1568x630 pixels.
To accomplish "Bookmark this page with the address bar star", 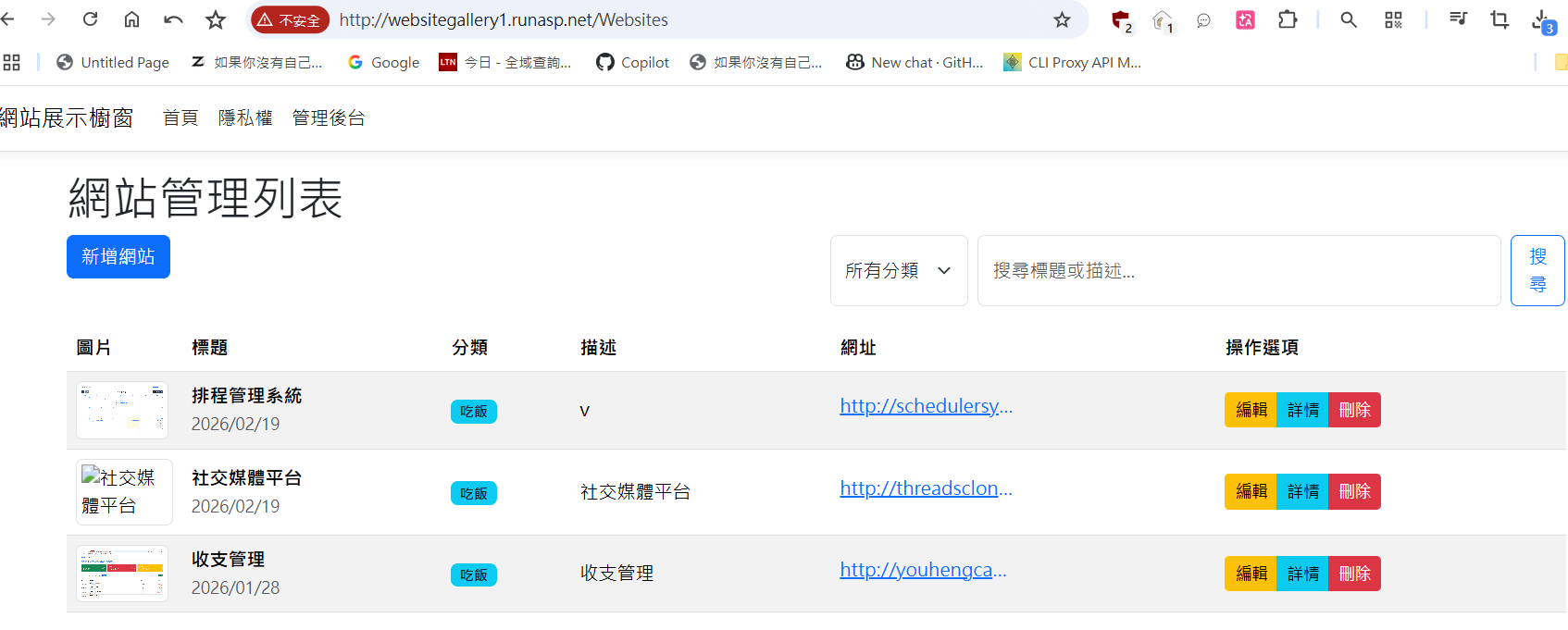I will 1062,19.
